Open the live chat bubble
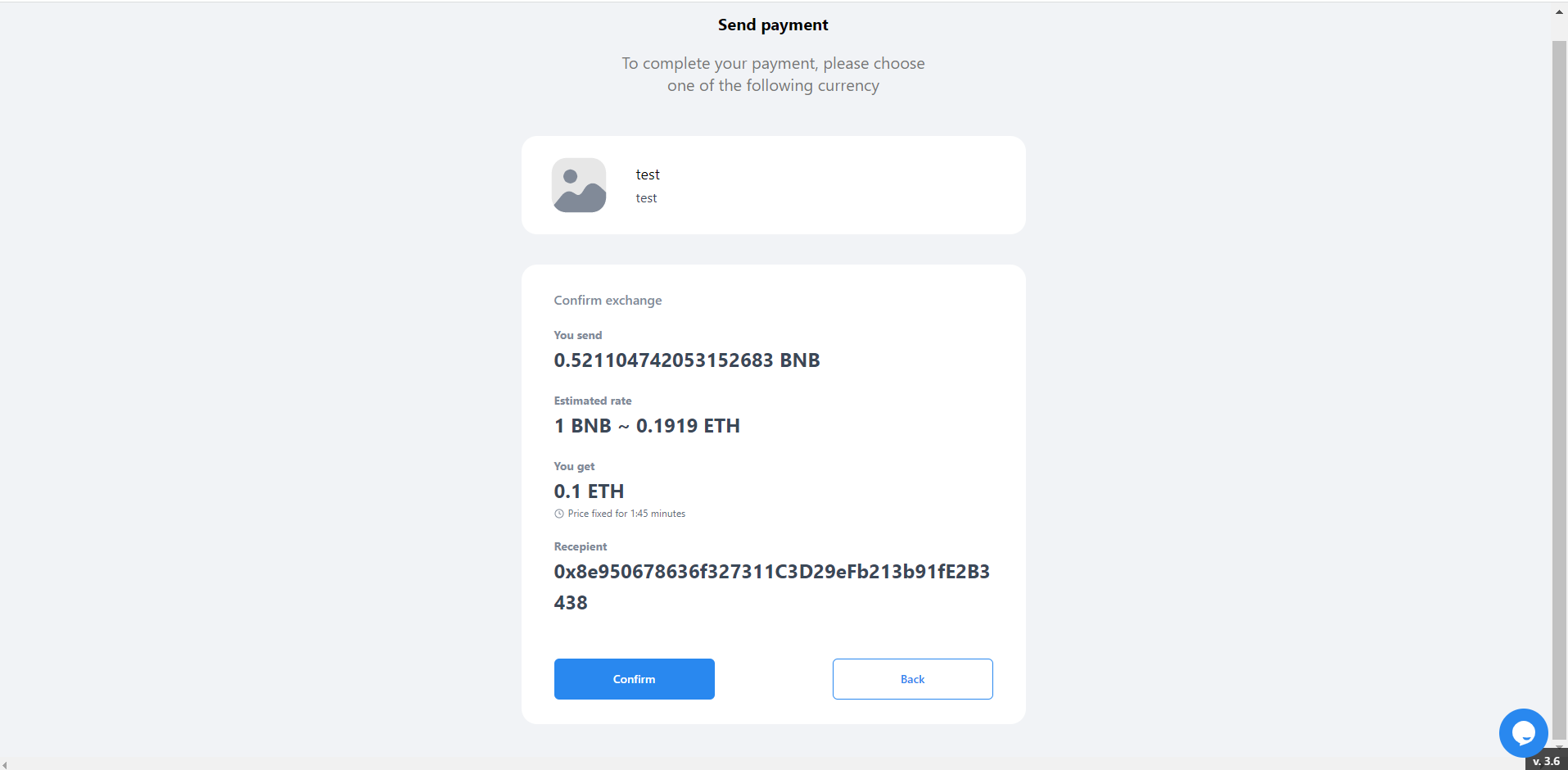The image size is (1568, 770). pyautogui.click(x=1523, y=732)
